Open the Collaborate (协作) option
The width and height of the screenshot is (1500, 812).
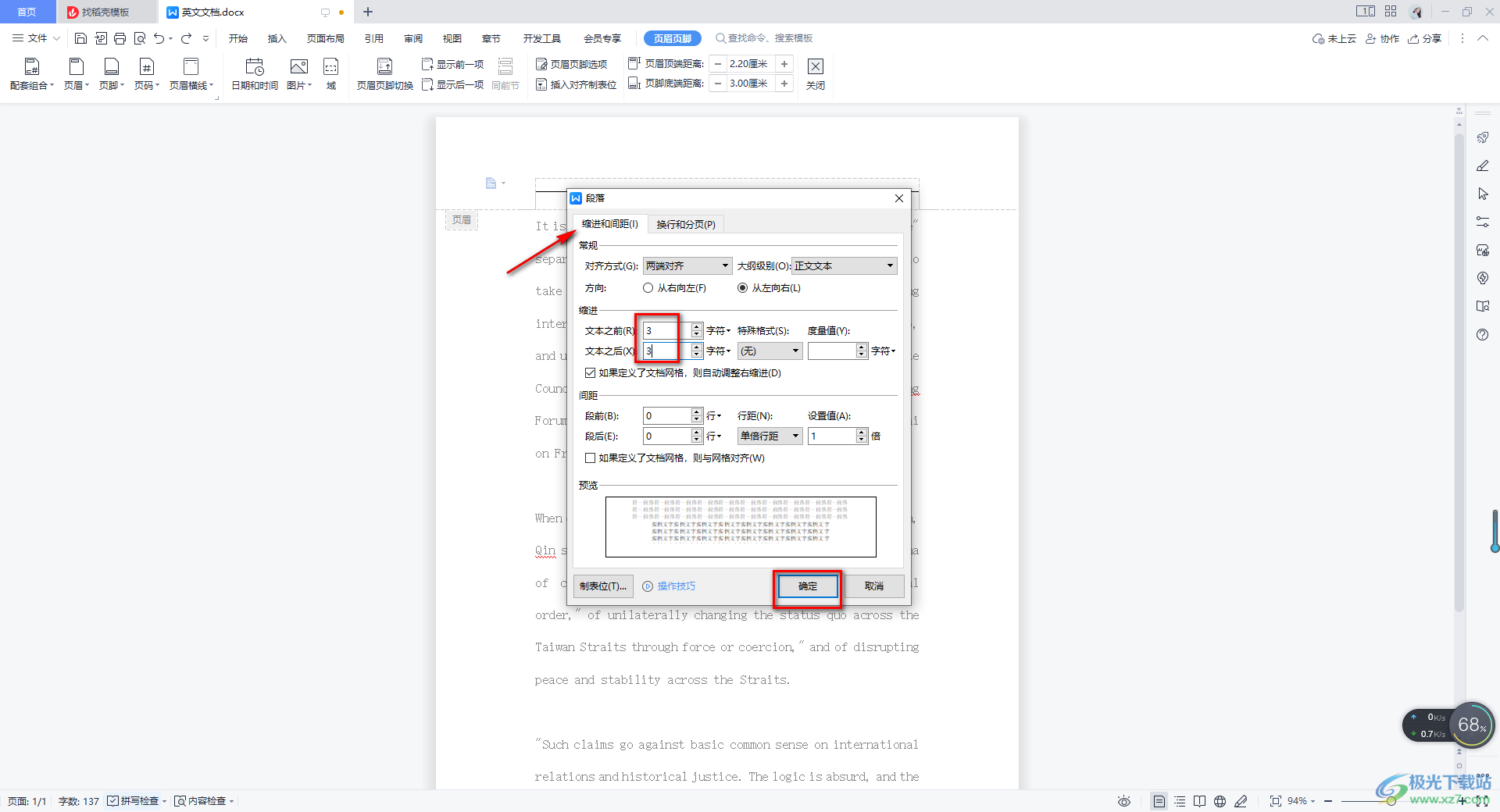click(x=1382, y=38)
